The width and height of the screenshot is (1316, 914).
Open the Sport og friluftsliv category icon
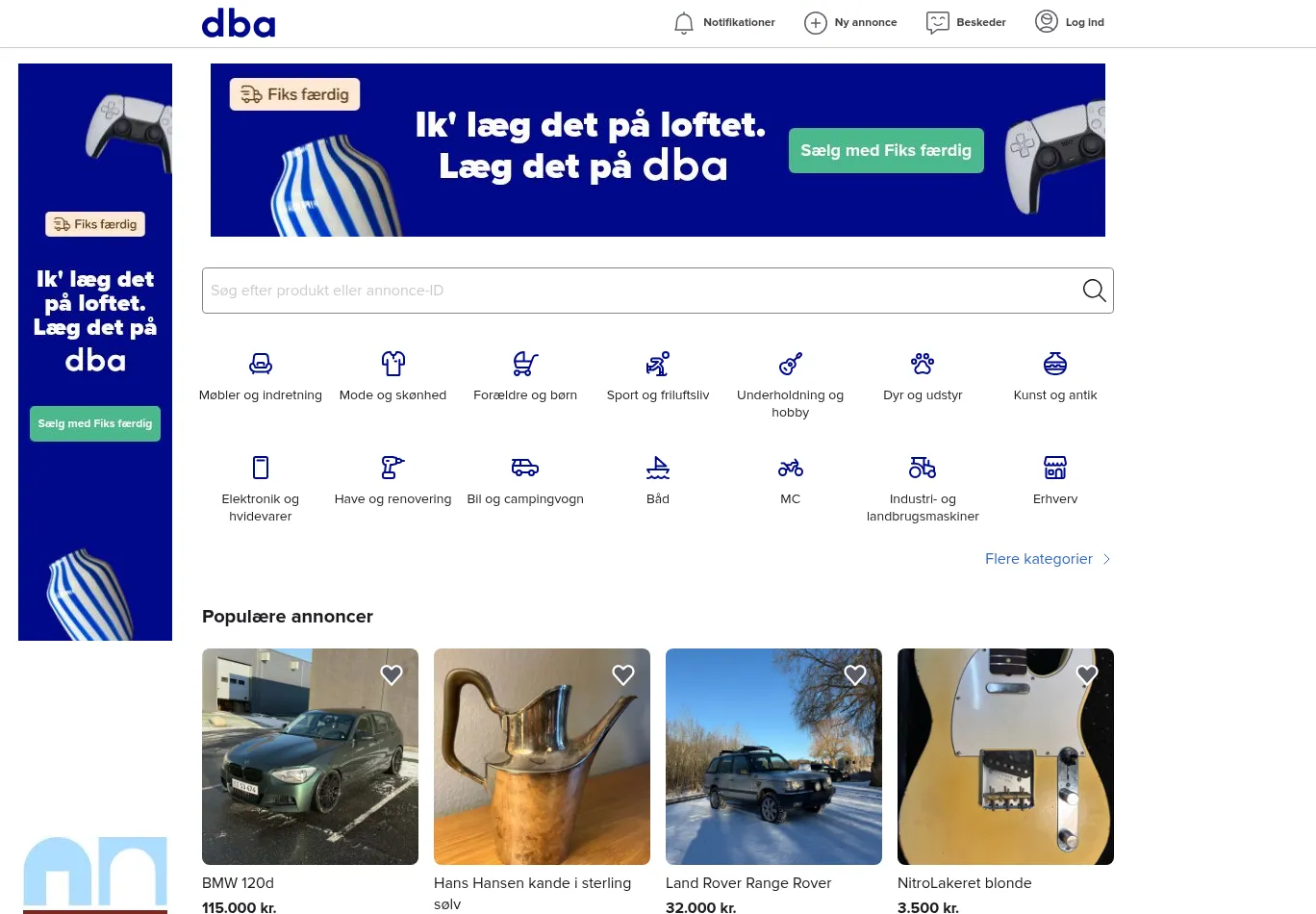658,364
